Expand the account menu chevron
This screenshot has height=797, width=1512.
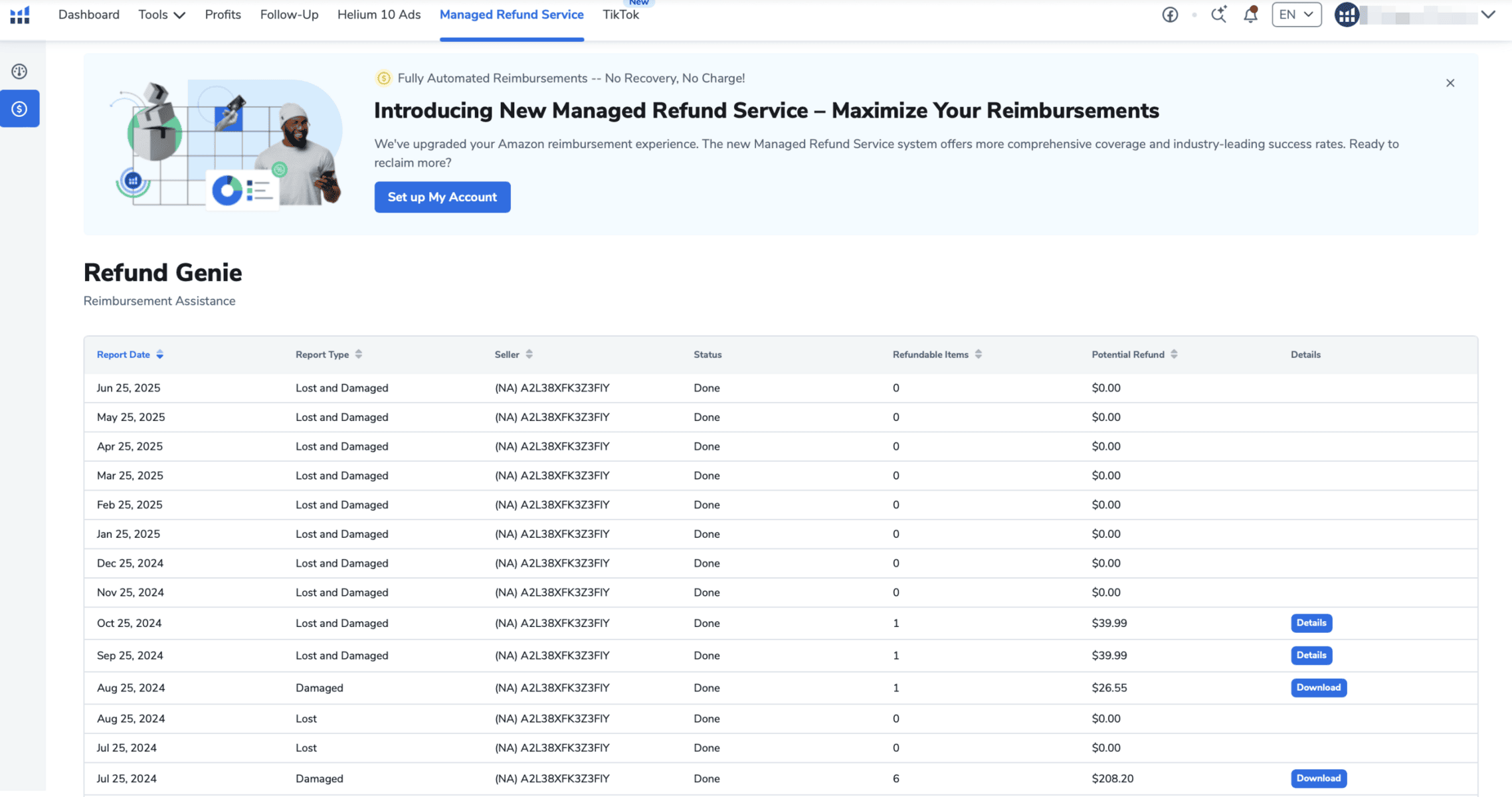coord(1488,15)
